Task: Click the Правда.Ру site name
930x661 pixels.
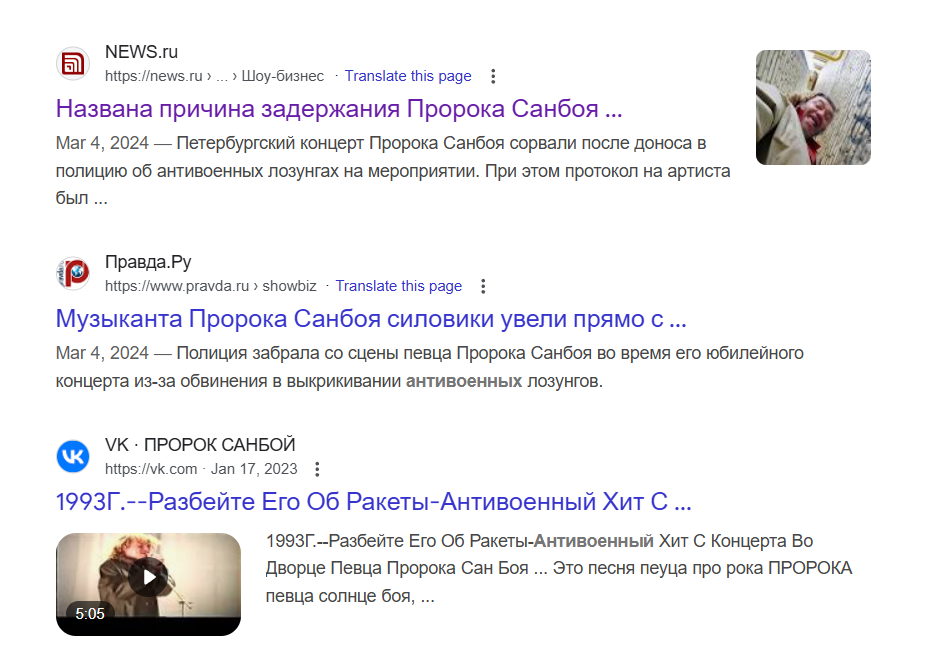Action: pos(148,263)
